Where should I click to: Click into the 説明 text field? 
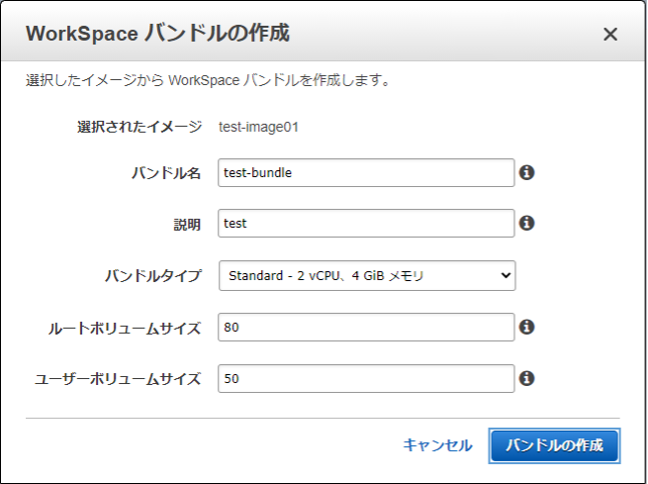366,223
